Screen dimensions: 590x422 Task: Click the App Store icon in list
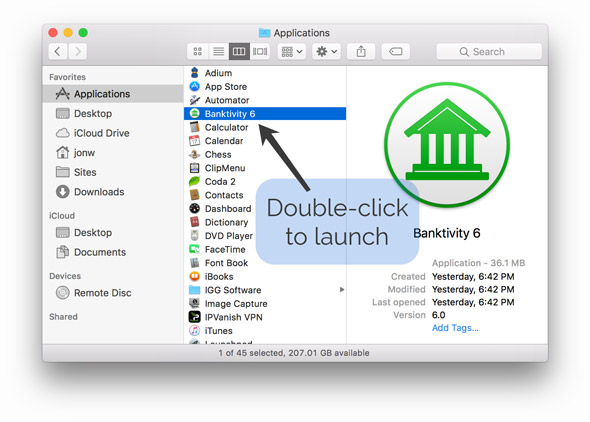[195, 87]
